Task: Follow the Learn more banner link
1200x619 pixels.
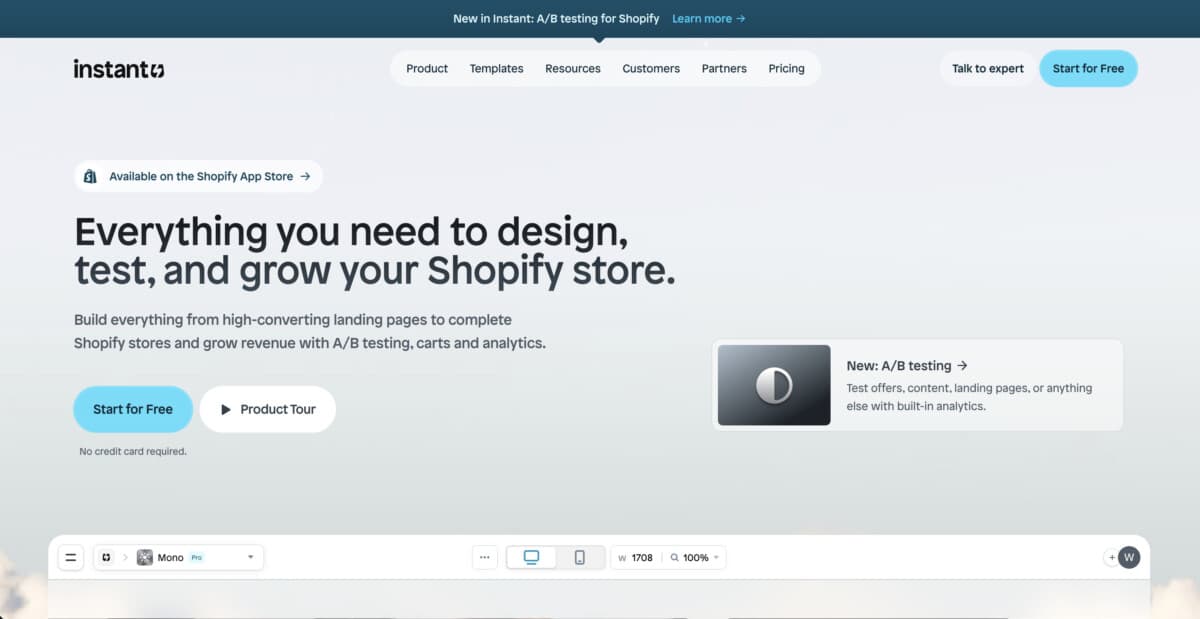Action: coord(708,19)
